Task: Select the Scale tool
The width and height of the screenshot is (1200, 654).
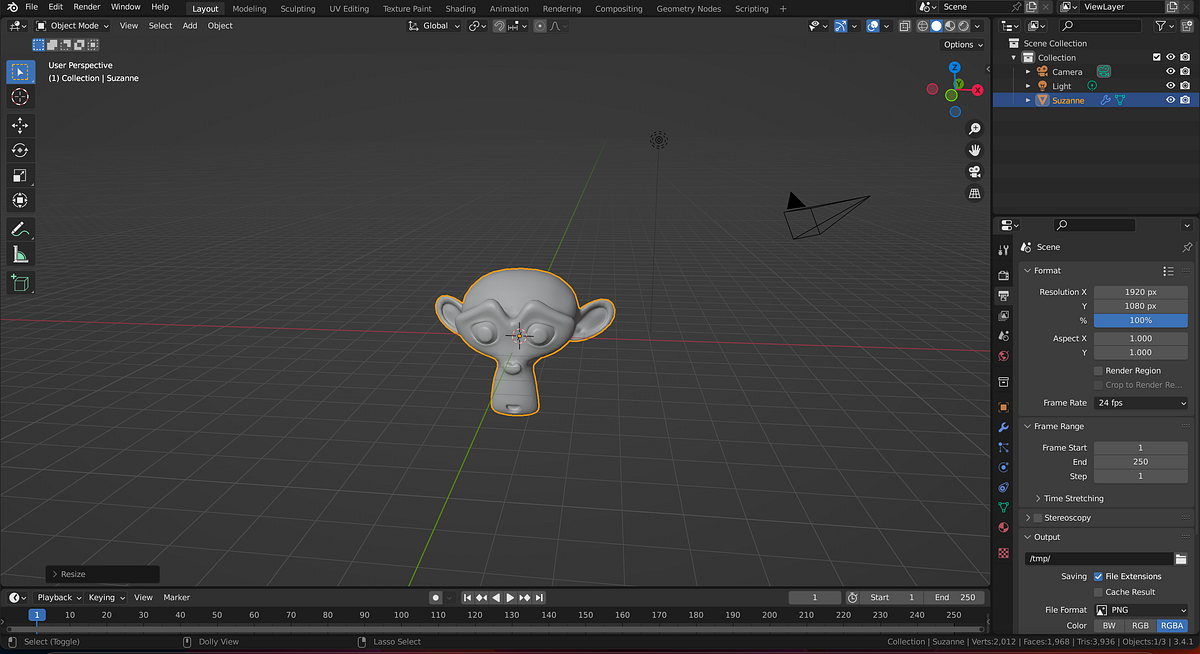Action: click(20, 175)
